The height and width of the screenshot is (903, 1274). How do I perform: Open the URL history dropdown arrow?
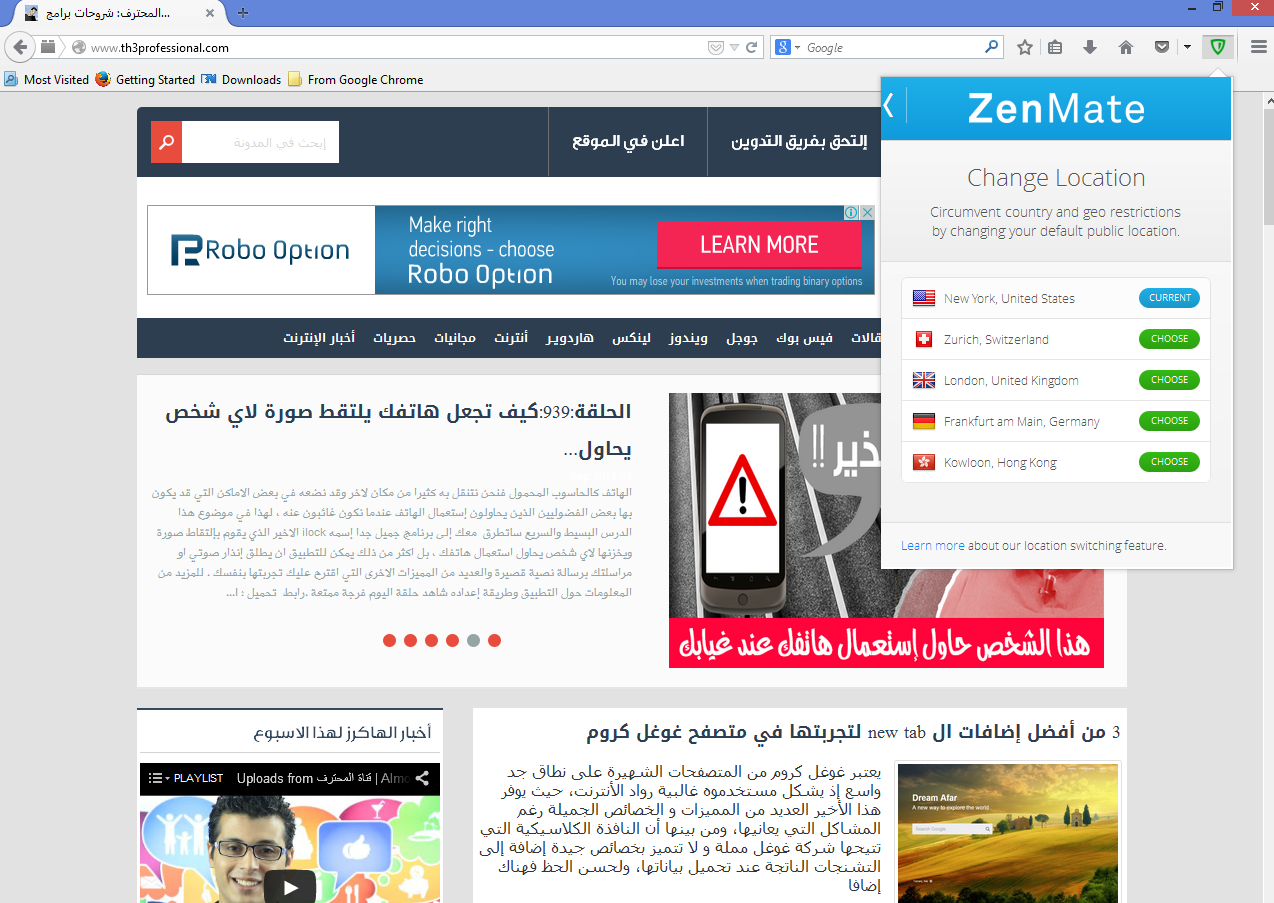coord(734,47)
